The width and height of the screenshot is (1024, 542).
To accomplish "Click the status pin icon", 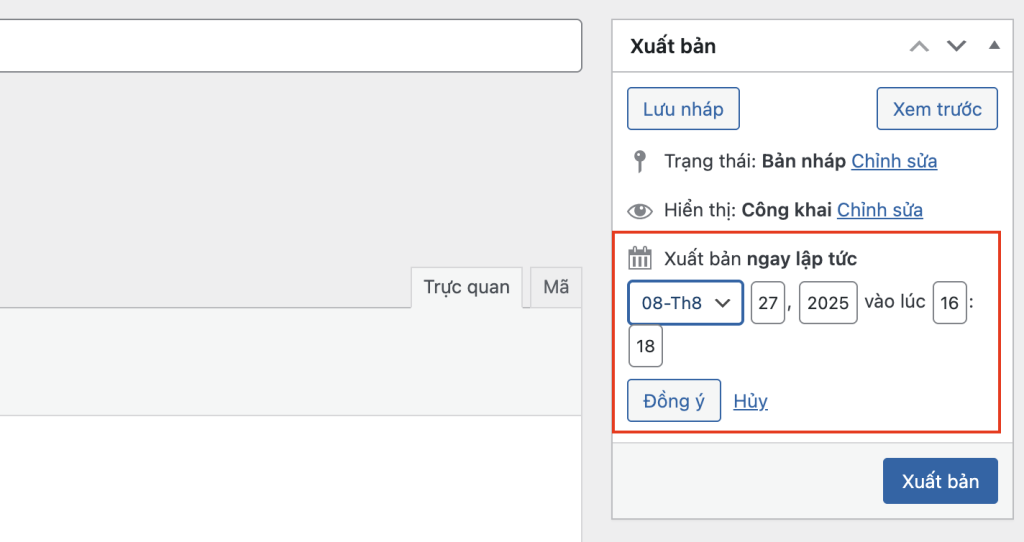I will tap(640, 161).
